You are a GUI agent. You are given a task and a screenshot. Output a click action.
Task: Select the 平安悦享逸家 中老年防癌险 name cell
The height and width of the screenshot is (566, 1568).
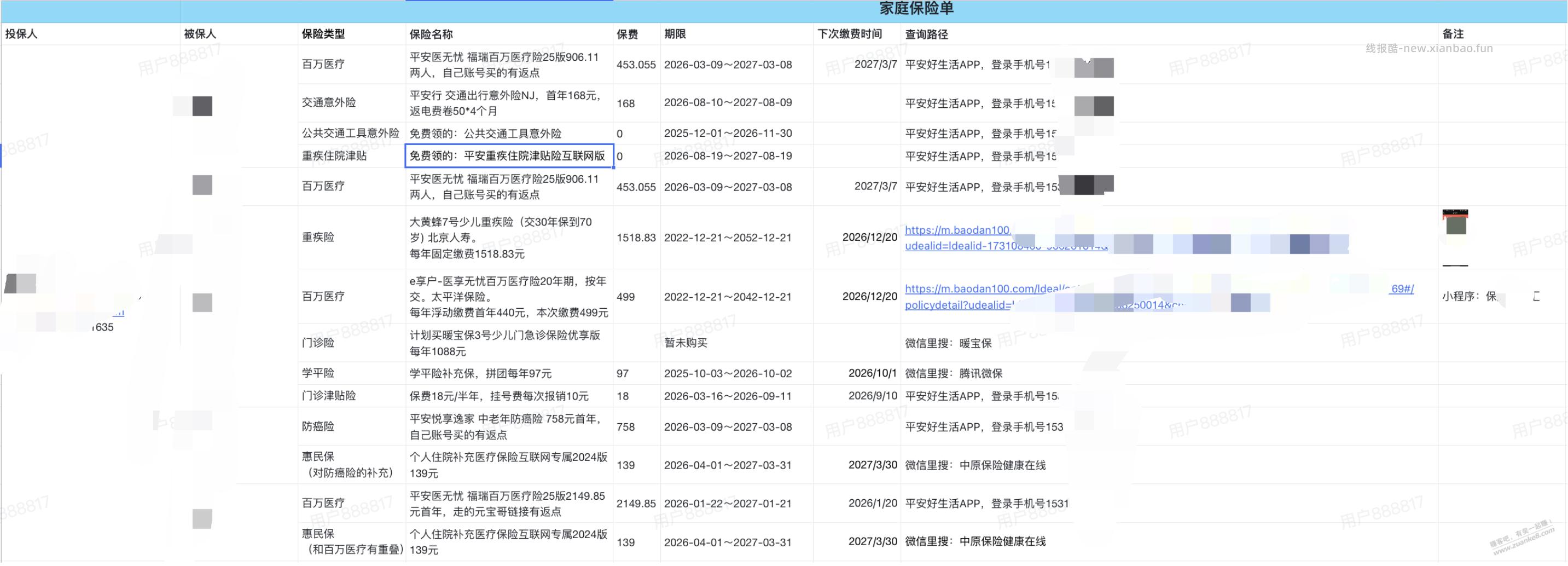(x=509, y=426)
